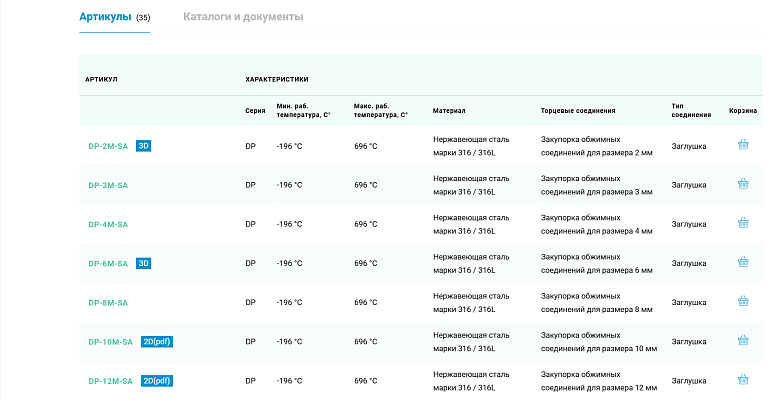Screen dimensions: 768x400
Task: Click the Торцевые соединения column header
Action: 577,110
